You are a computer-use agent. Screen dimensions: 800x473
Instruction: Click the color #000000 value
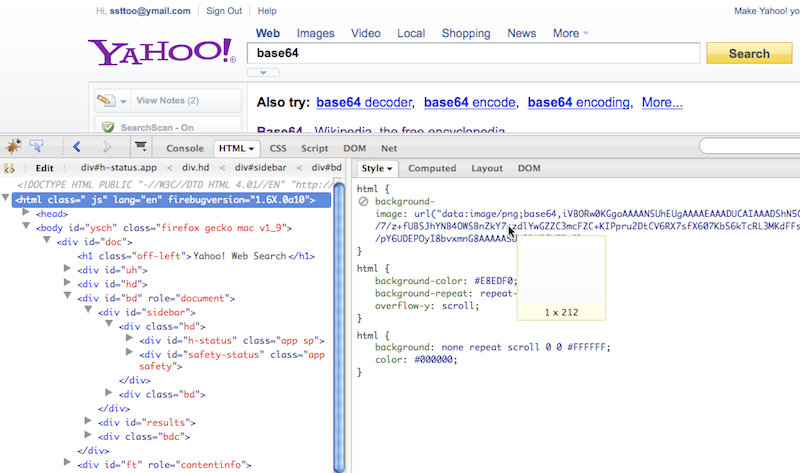pos(433,360)
